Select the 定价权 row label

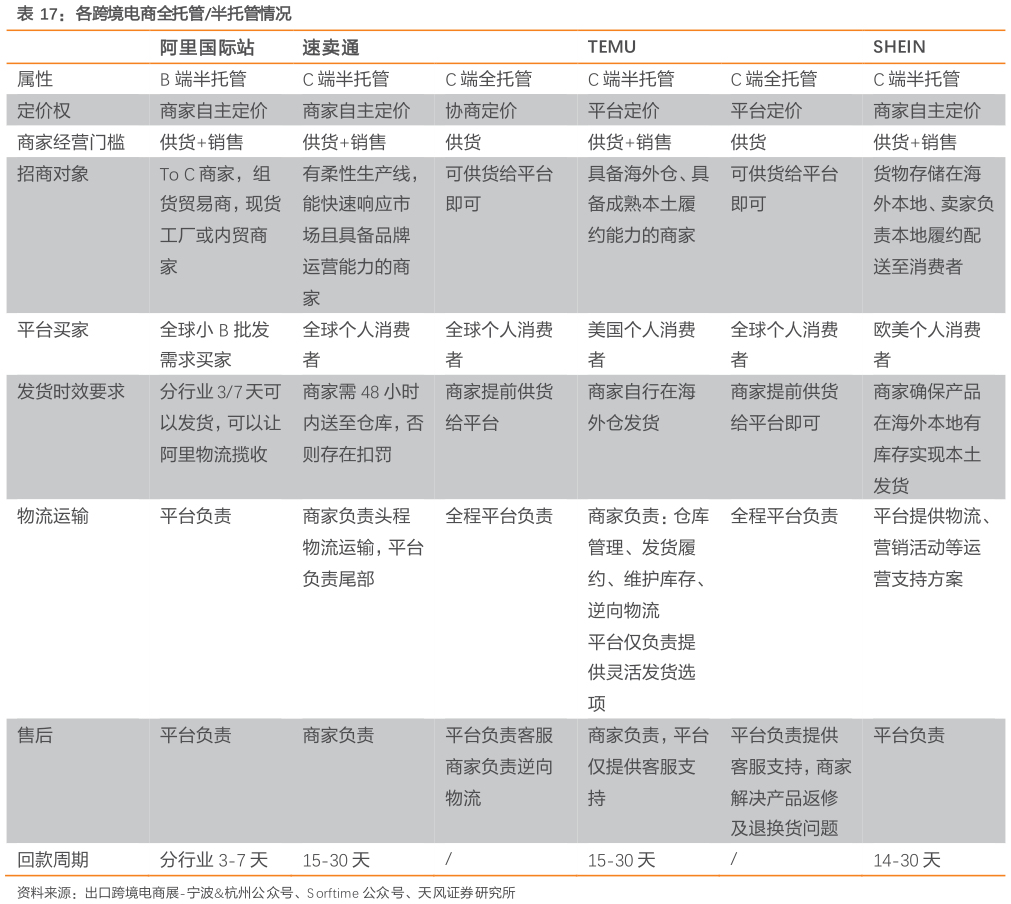(x=45, y=110)
